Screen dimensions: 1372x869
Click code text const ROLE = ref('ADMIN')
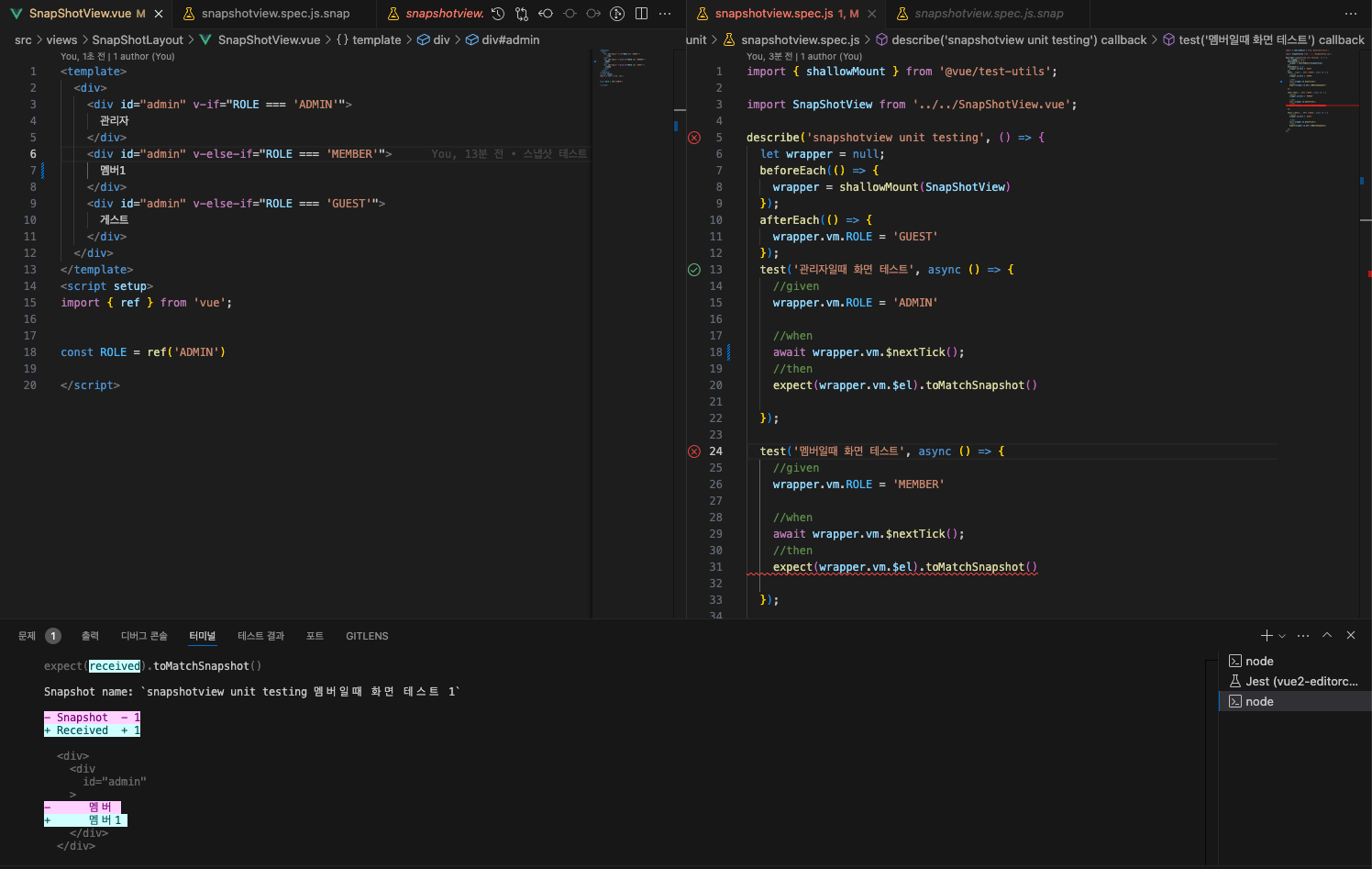coord(143,352)
